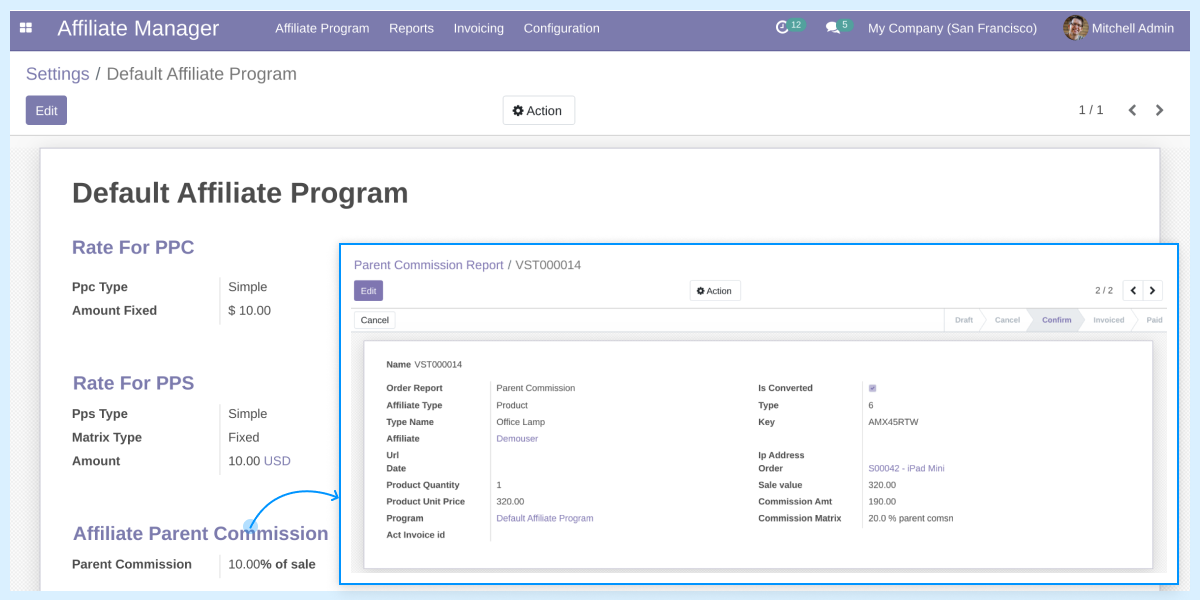
Task: Open the Affiliate Program menu
Action: point(322,28)
